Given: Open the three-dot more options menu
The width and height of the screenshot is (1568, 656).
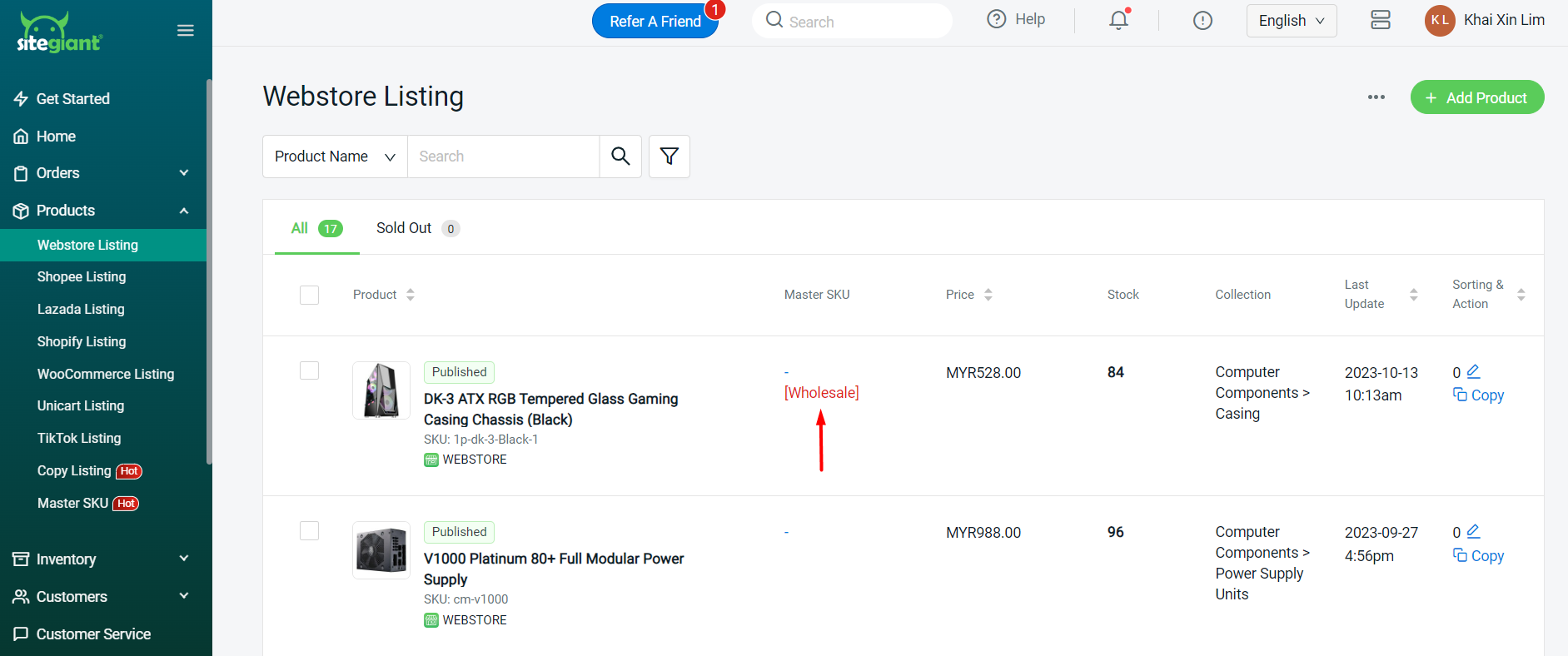Looking at the screenshot, I should pos(1376,97).
